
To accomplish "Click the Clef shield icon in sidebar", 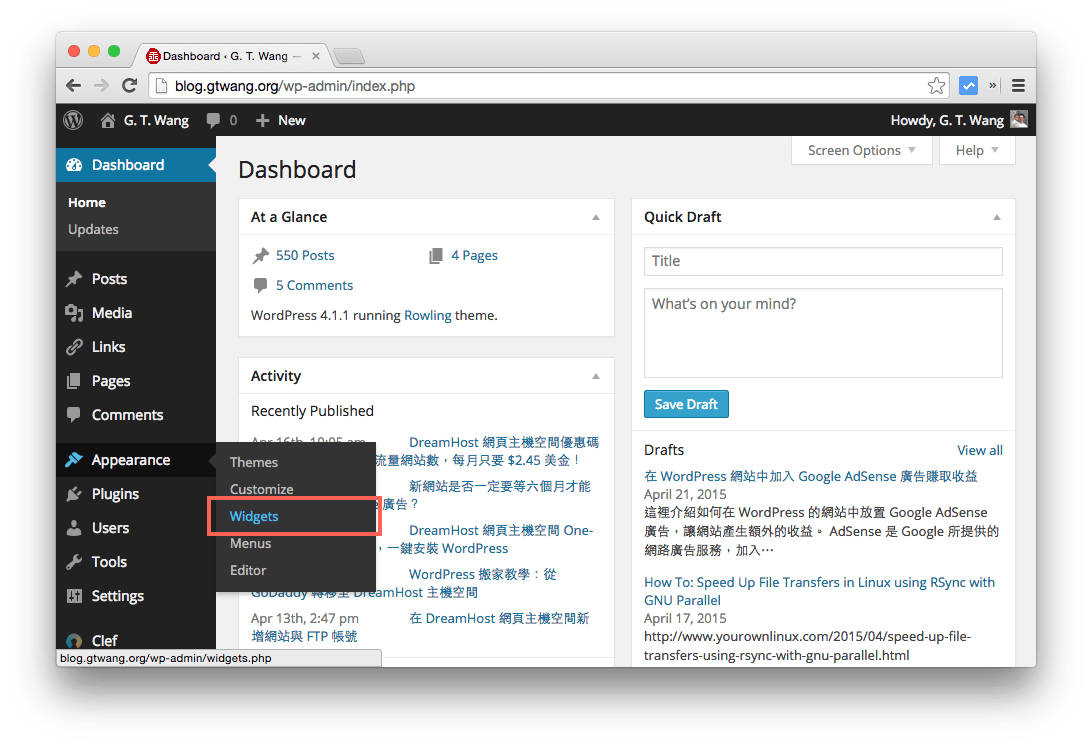I will [72, 641].
